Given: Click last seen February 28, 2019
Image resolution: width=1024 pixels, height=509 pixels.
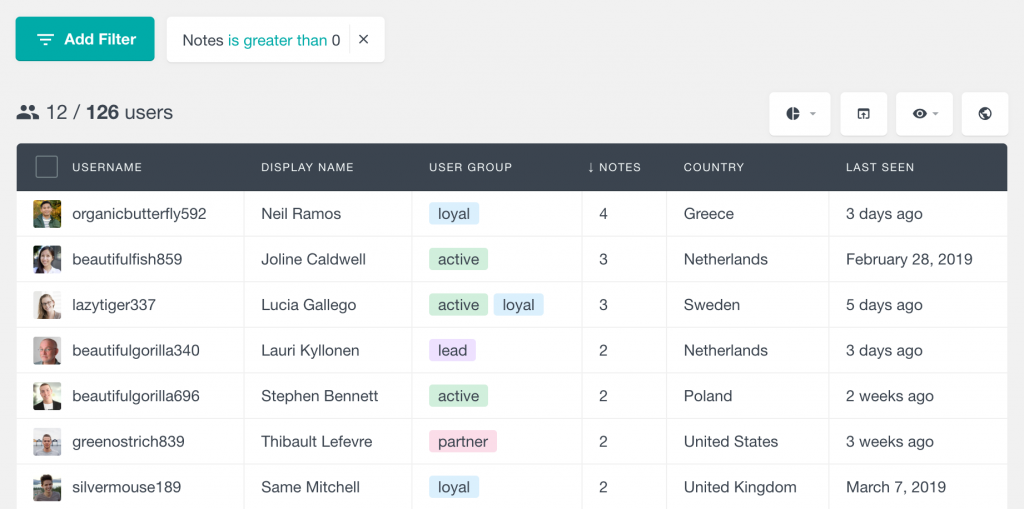Looking at the screenshot, I should (x=909, y=259).
